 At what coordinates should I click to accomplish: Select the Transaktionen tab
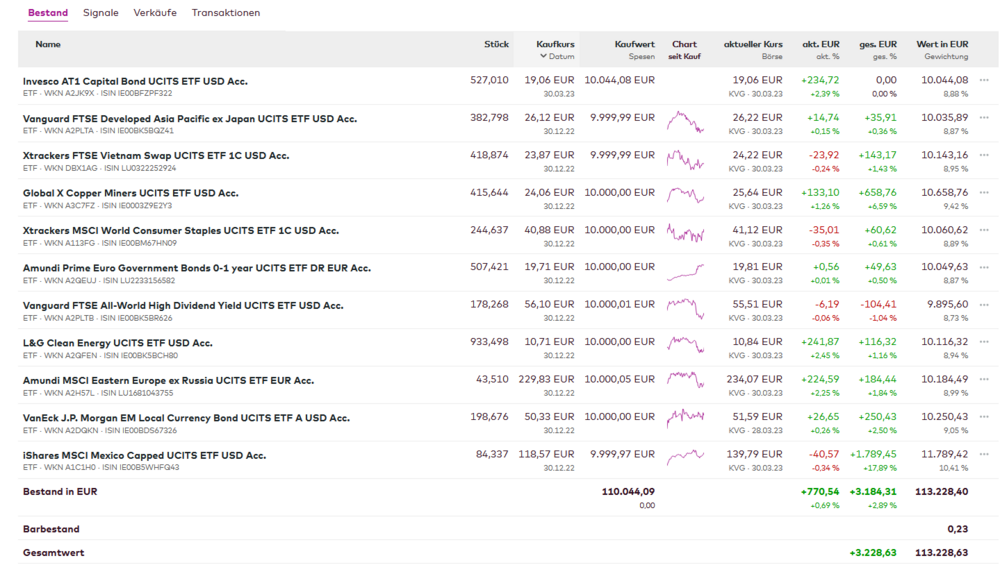[x=226, y=13]
